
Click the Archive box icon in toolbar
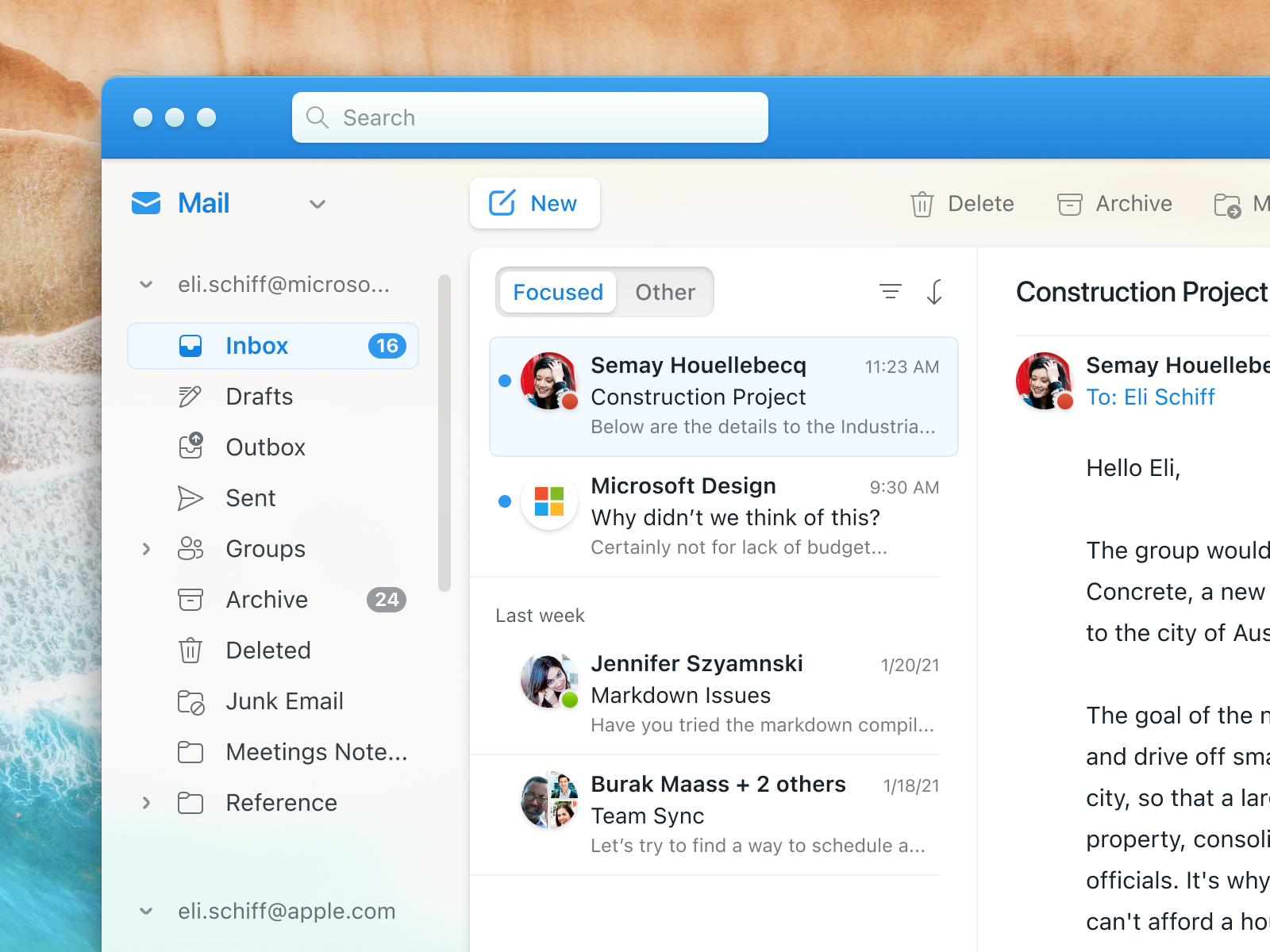click(x=1069, y=205)
